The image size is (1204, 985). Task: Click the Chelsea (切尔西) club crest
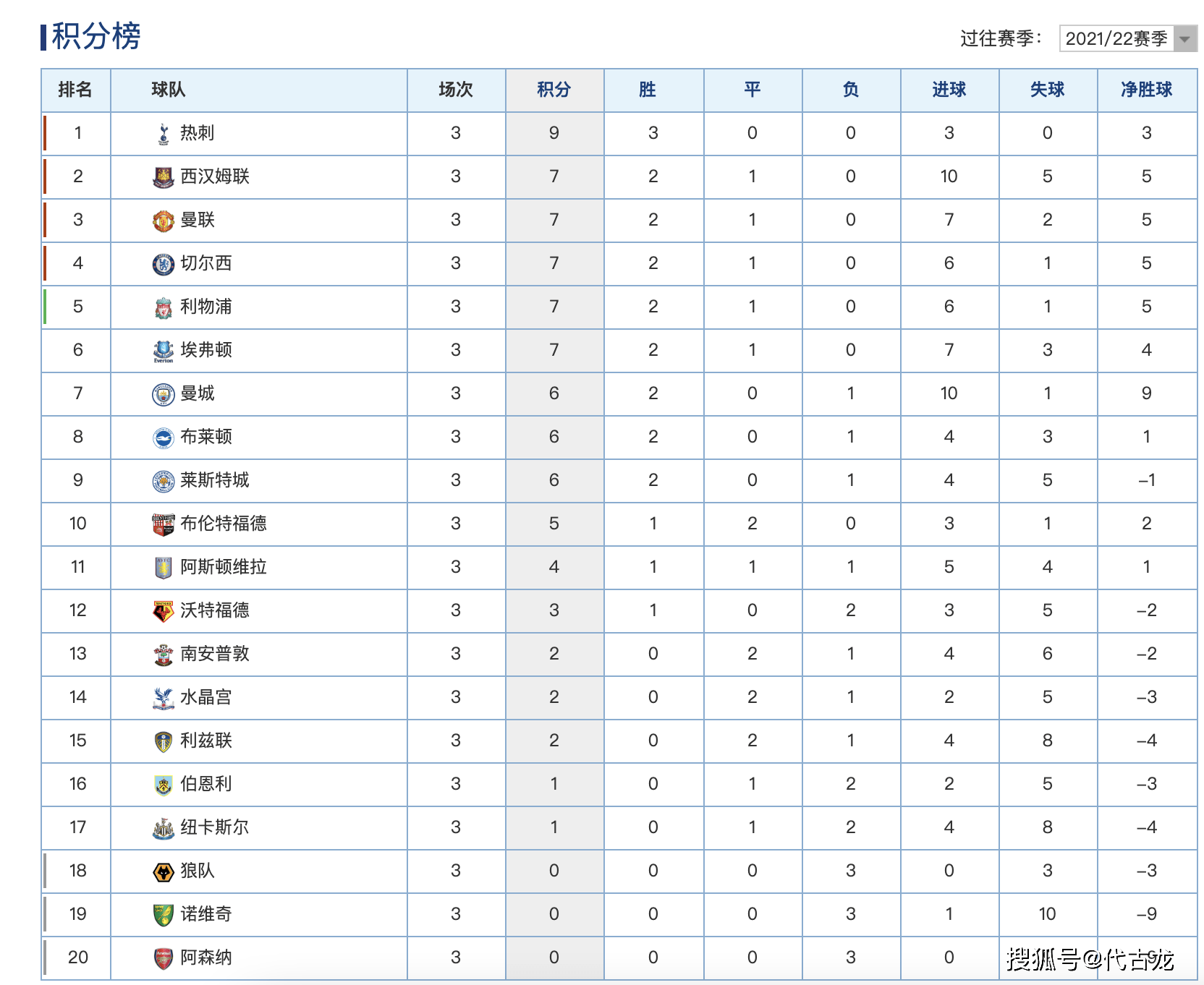coord(164,264)
